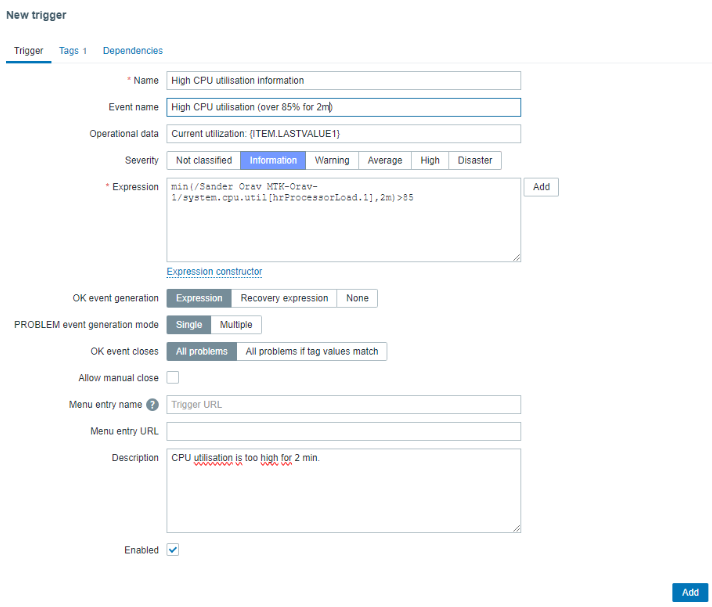Select Recovery expression for OK event generation

(284, 298)
